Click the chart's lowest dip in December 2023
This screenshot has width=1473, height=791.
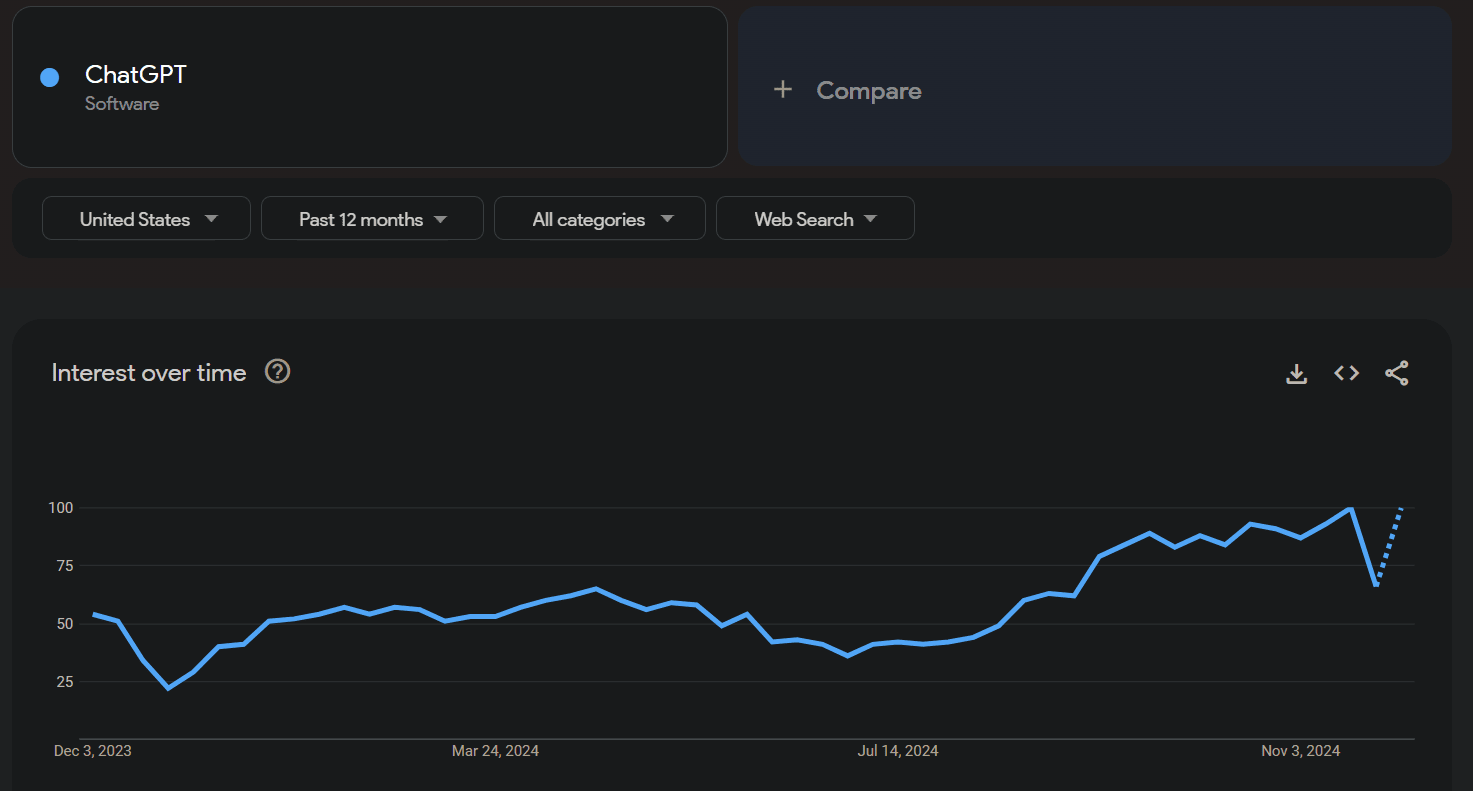tap(168, 688)
